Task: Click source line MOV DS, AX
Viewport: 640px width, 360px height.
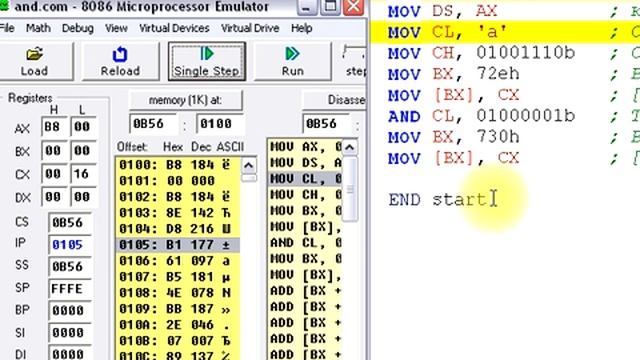Action: click(443, 11)
